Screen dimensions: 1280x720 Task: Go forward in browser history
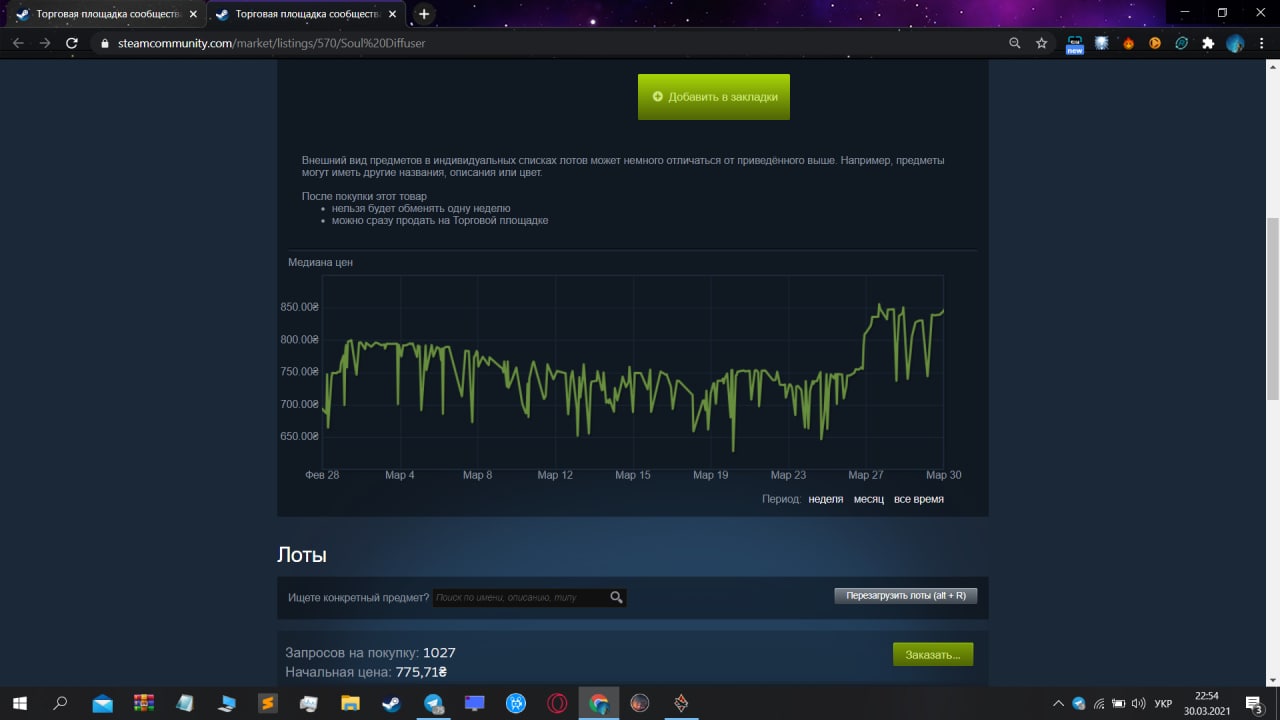tap(45, 43)
